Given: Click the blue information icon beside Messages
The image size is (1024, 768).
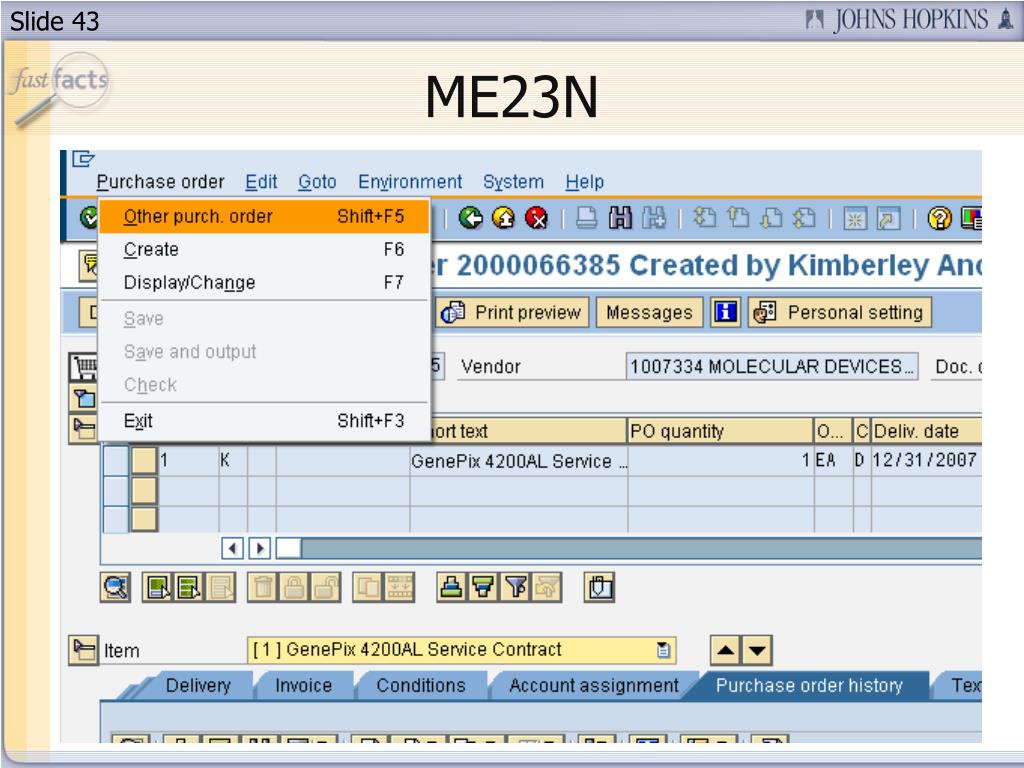Looking at the screenshot, I should [725, 313].
